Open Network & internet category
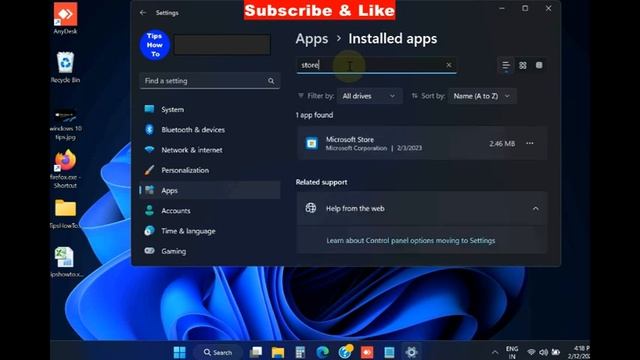The height and width of the screenshot is (360, 640). click(209, 150)
